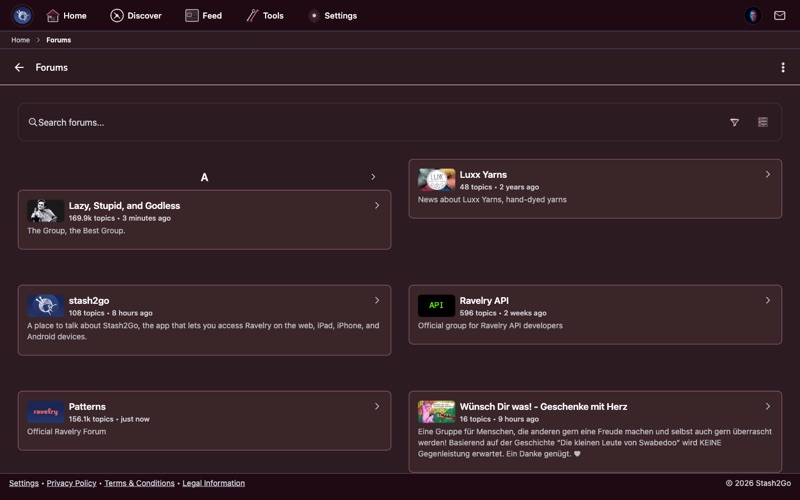
Task: Open the Patterns ravelry logo icon
Action: [45, 412]
